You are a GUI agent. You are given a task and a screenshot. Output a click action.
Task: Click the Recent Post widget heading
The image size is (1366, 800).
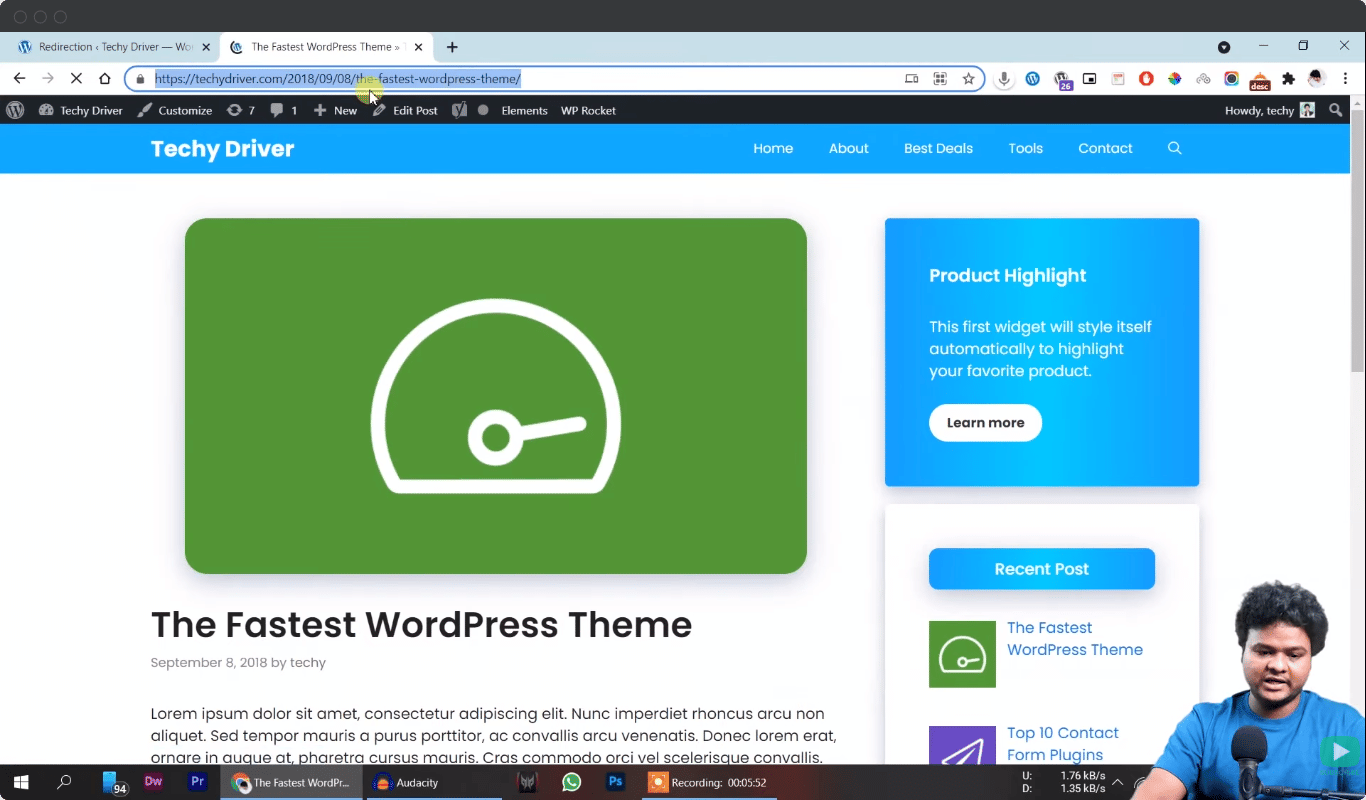click(x=1042, y=569)
